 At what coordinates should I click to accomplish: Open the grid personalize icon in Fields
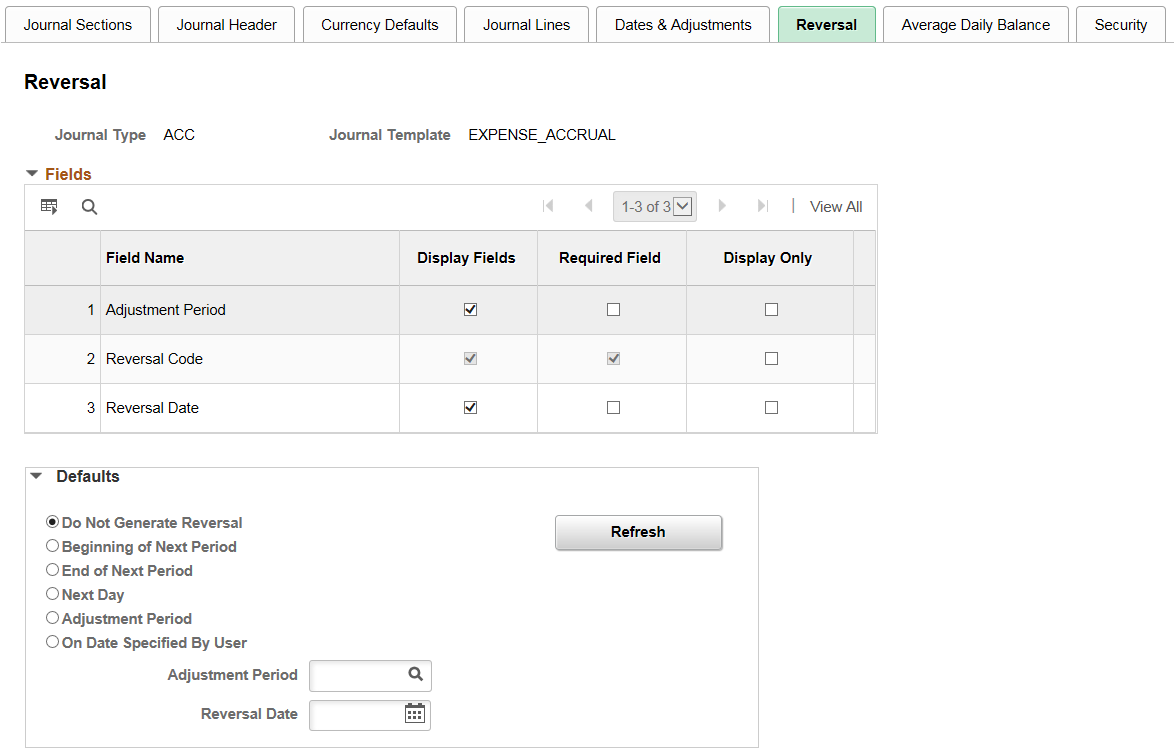(49, 207)
